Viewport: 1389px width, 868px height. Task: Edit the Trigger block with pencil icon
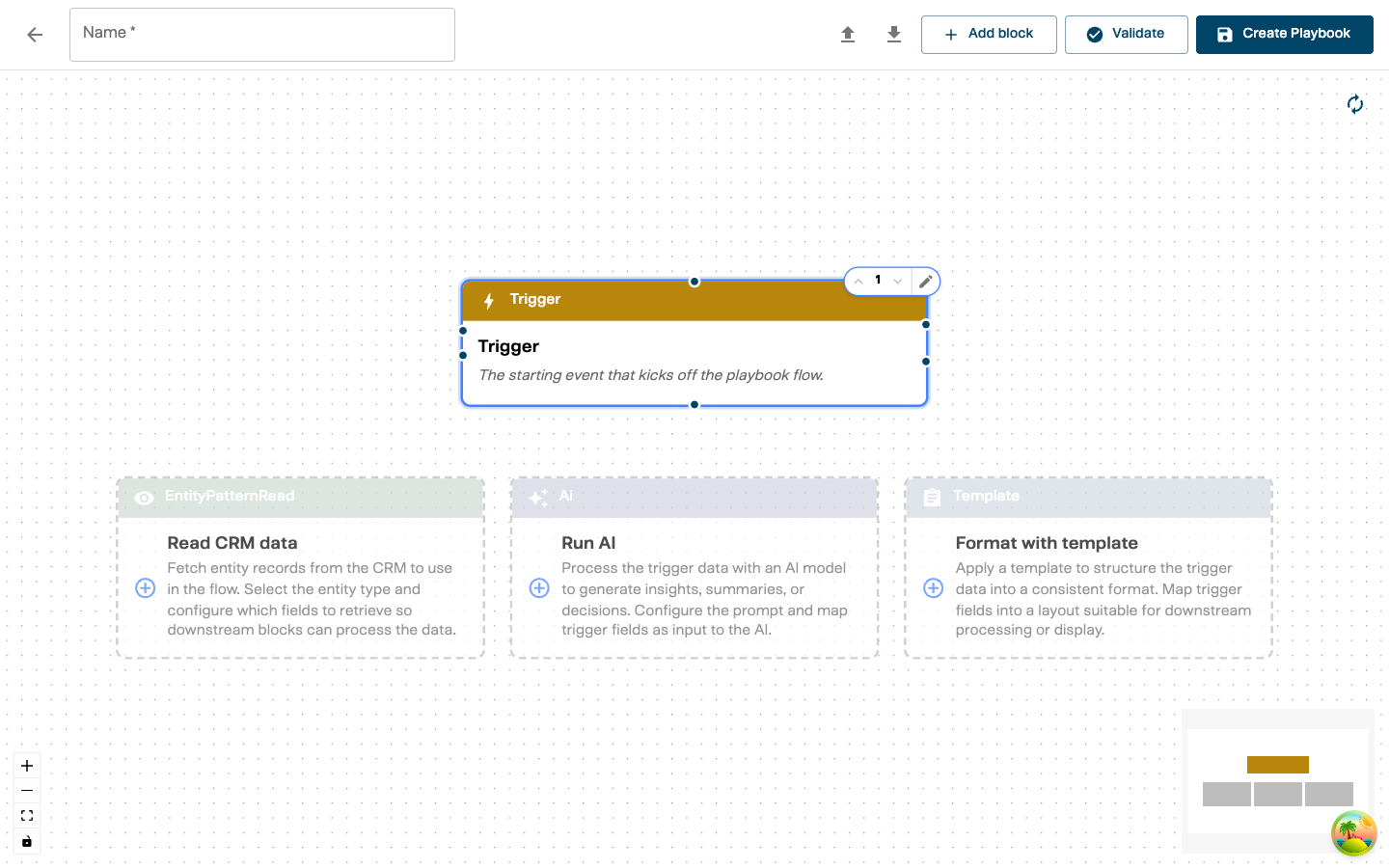coord(925,282)
